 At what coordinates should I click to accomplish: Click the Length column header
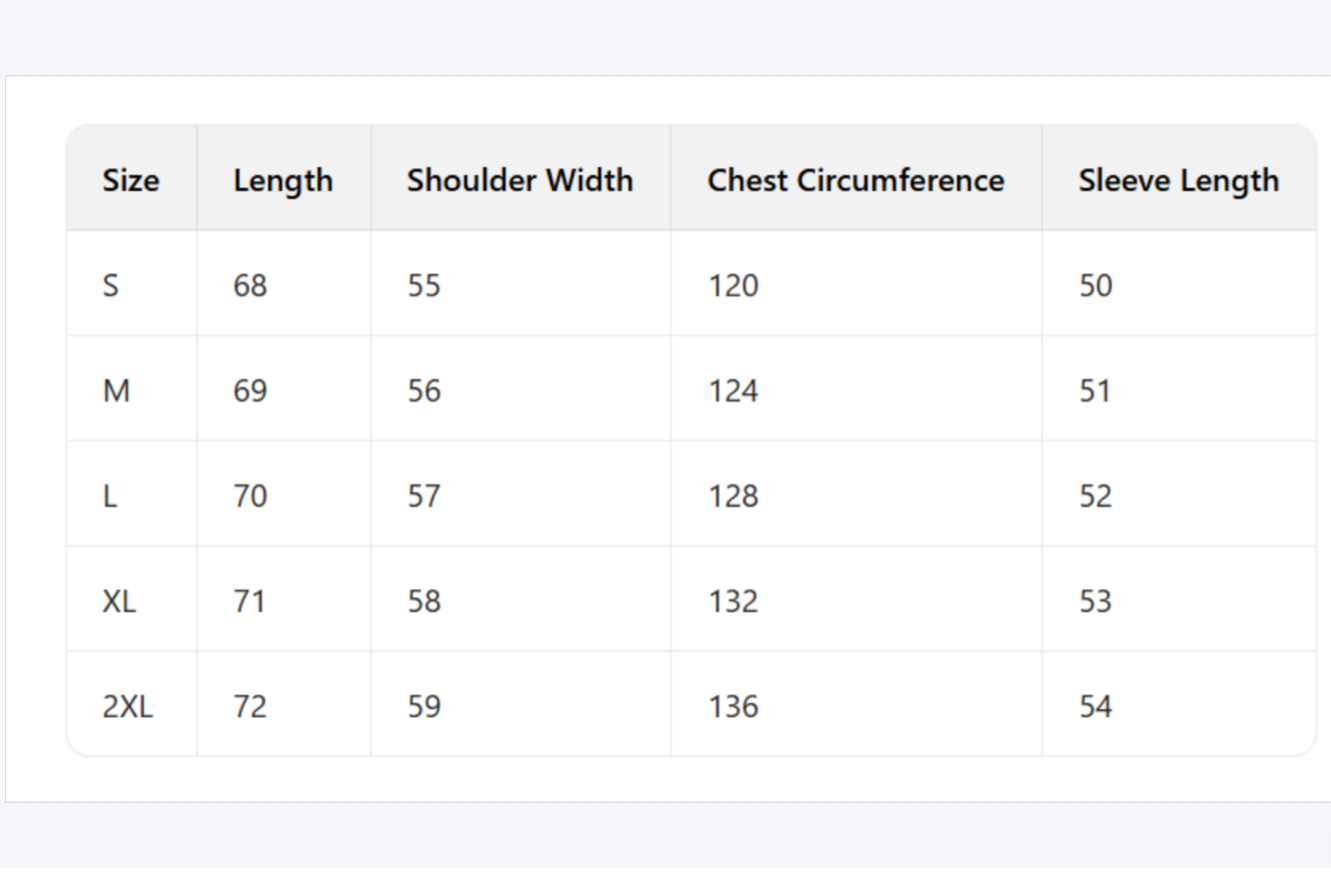283,180
